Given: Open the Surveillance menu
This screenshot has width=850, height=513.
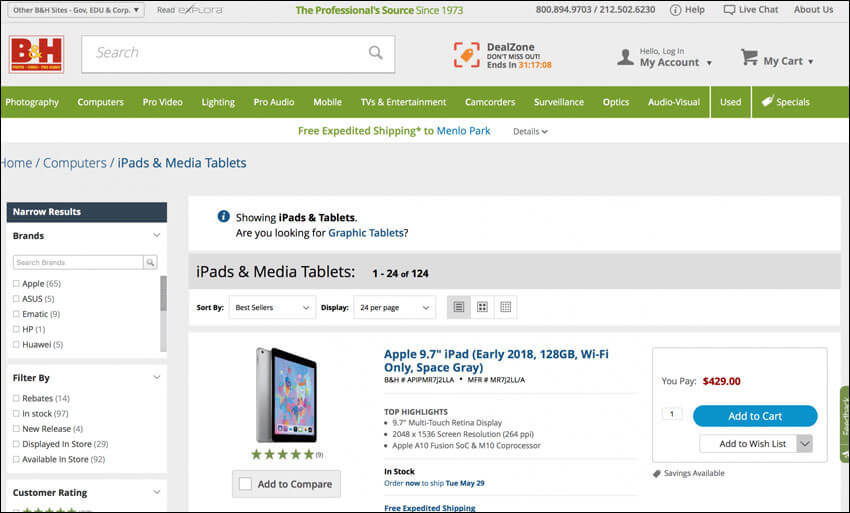Looking at the screenshot, I should pos(559,102).
